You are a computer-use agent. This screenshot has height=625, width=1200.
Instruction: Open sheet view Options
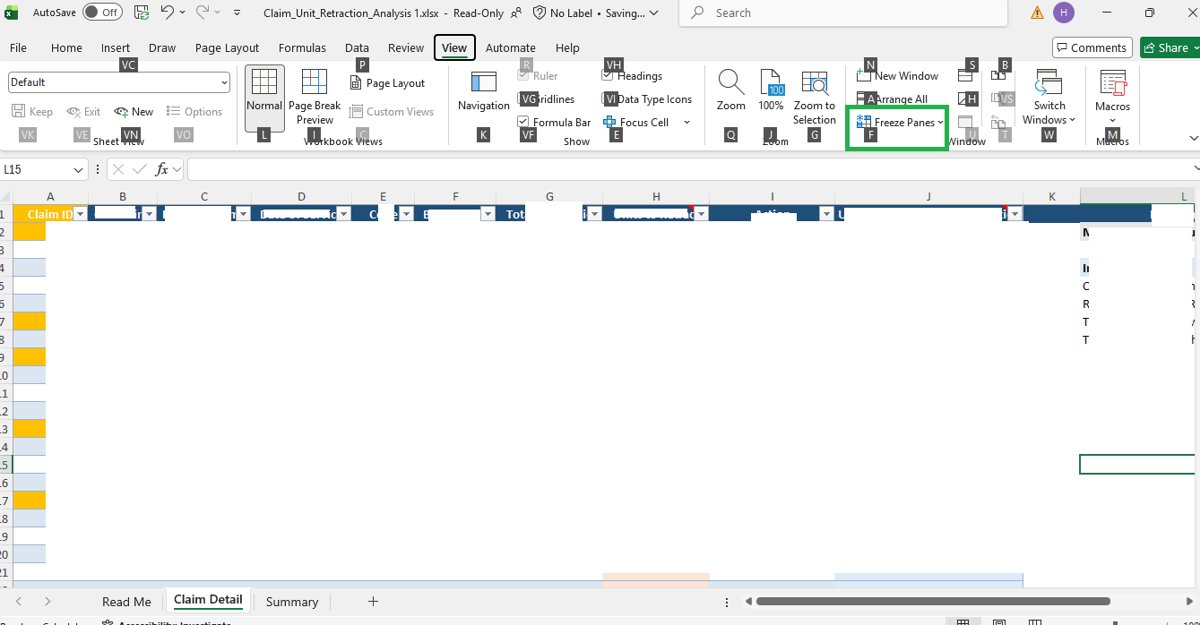(x=194, y=112)
